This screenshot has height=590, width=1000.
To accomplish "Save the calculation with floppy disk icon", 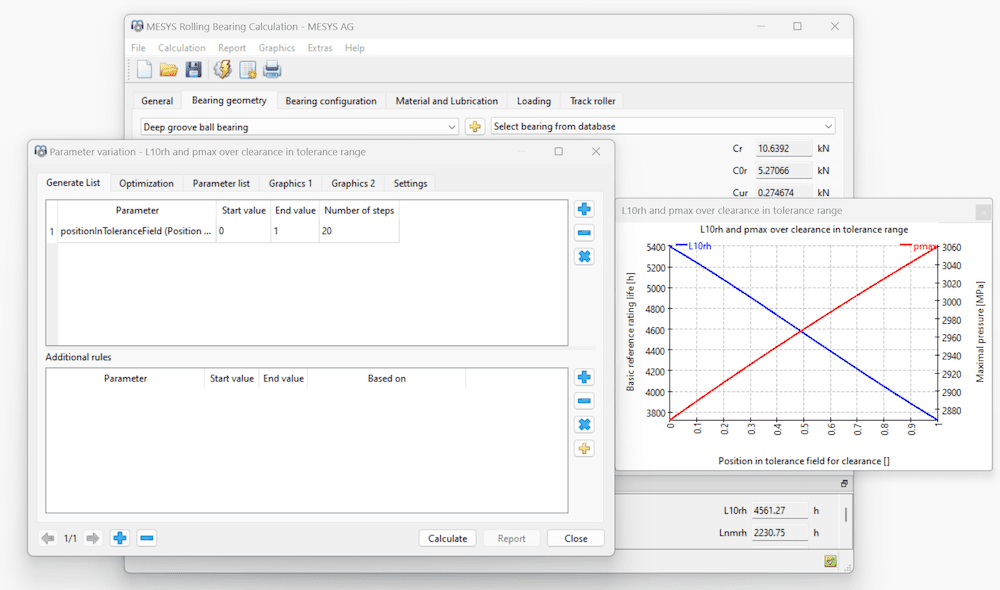I will click(194, 70).
